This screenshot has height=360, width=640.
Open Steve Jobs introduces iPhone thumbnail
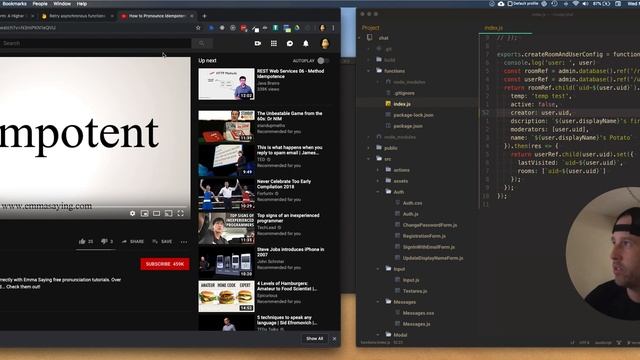(227, 262)
